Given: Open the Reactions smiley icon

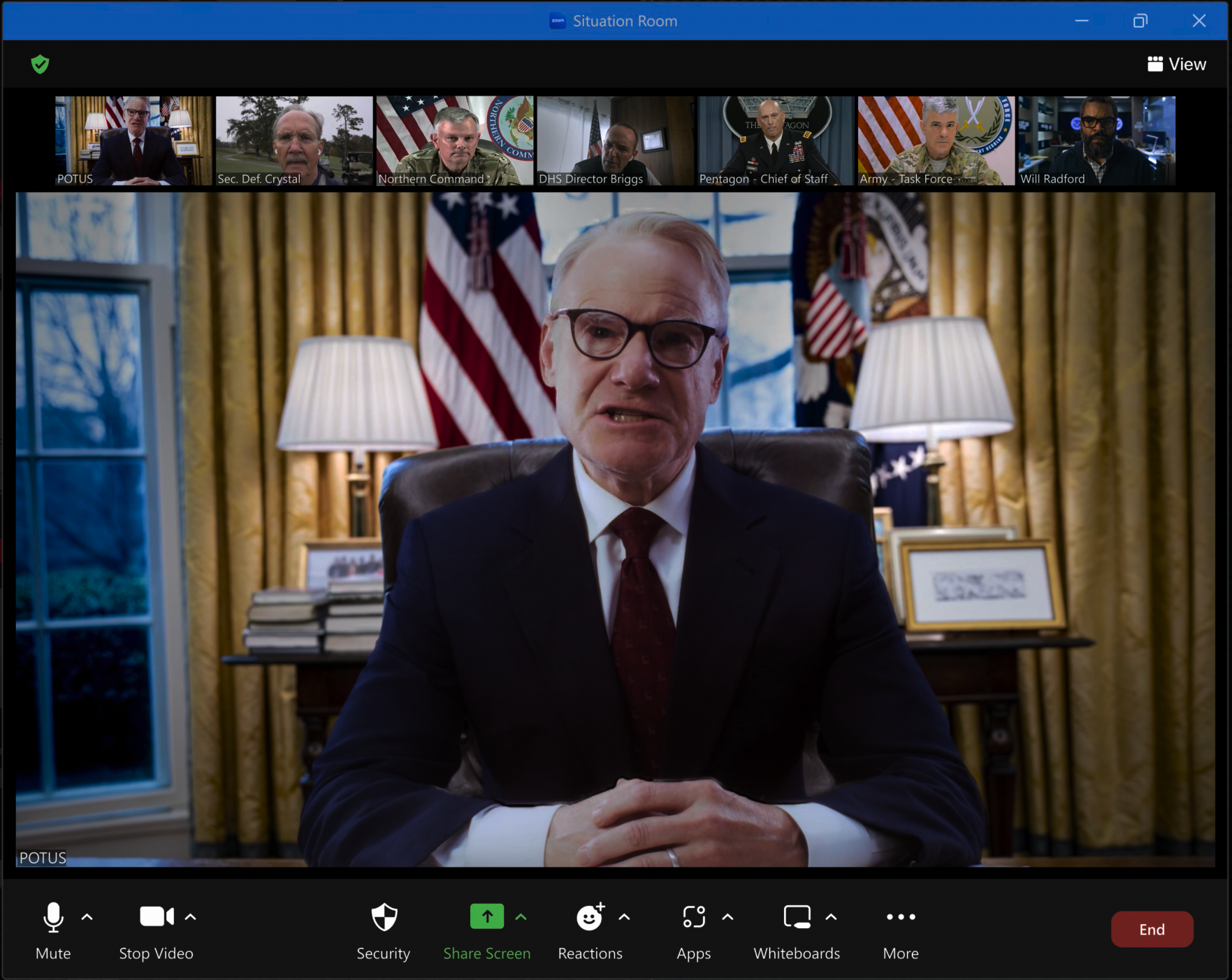Looking at the screenshot, I should 590,916.
